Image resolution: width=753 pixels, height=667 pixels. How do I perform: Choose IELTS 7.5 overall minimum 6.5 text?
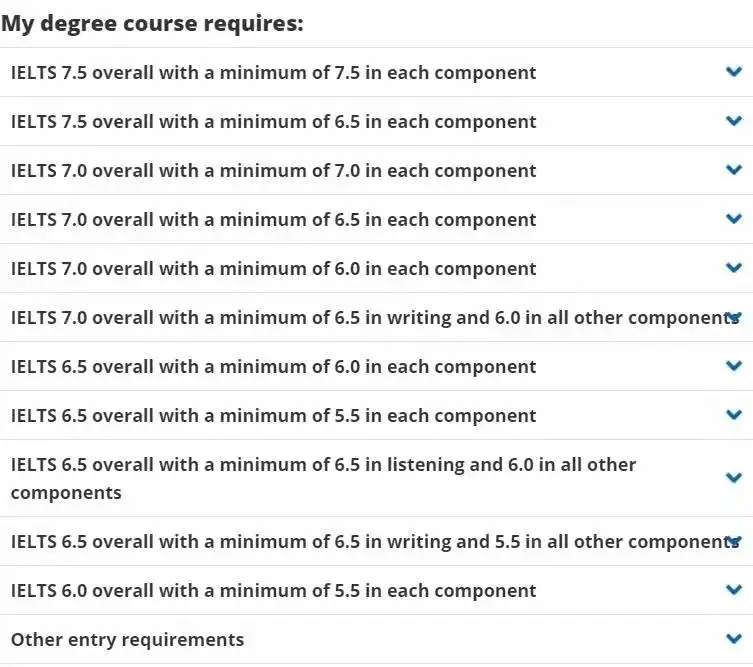pyautogui.click(x=273, y=122)
